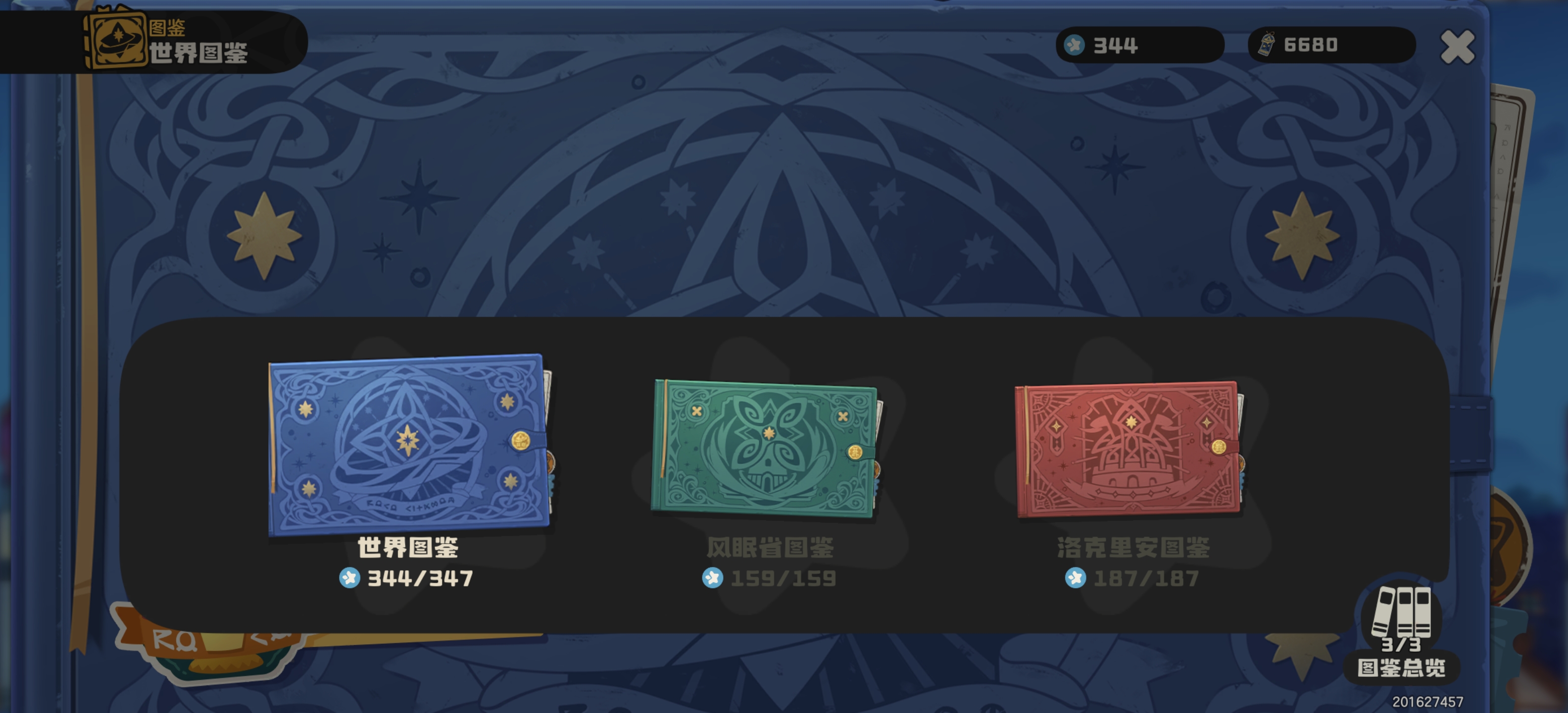This screenshot has width=1568, height=713.
Task: Click the star icon next to 159/159
Action: (712, 578)
